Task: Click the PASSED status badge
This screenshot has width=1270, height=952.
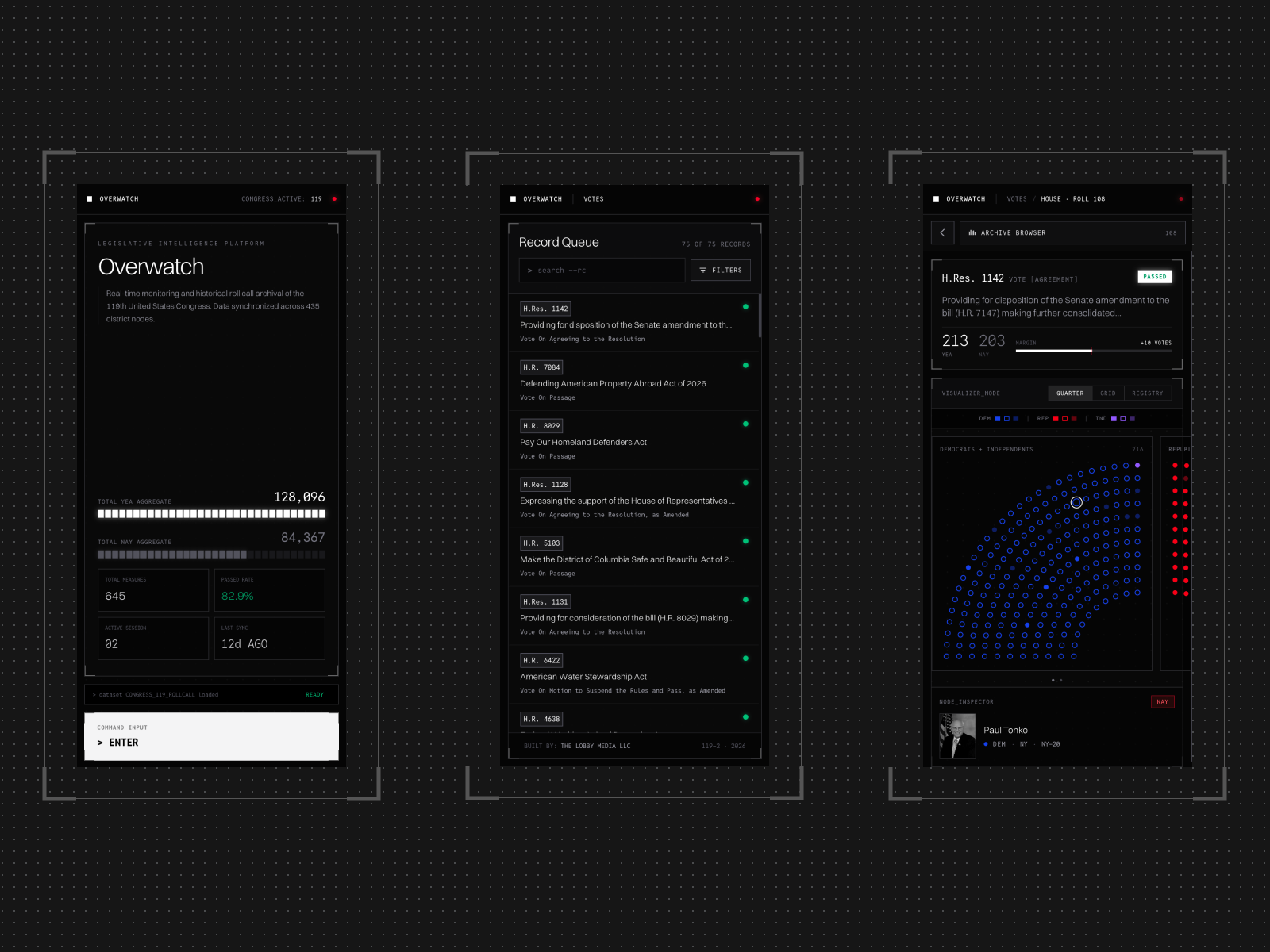Action: tap(1156, 276)
